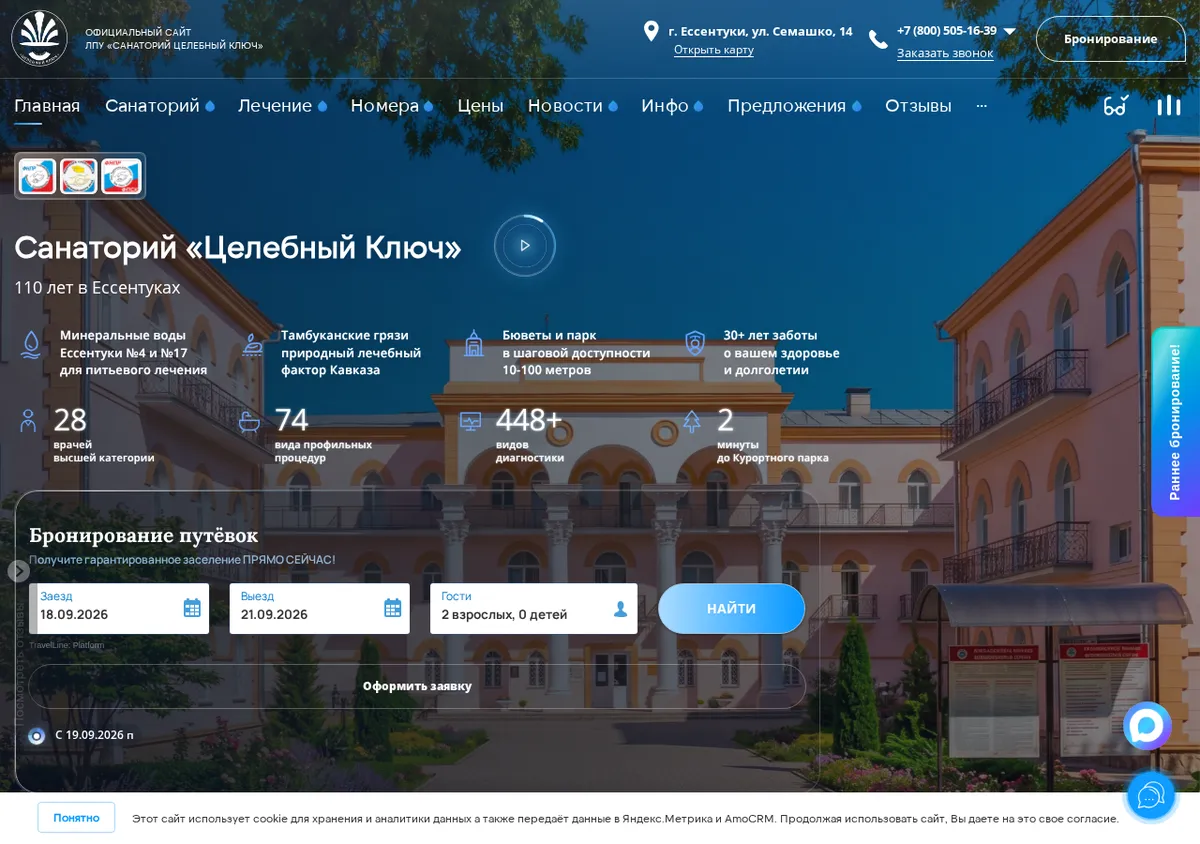This screenshot has height=844, width=1200.
Task: Open the Цены menu item
Action: (480, 106)
